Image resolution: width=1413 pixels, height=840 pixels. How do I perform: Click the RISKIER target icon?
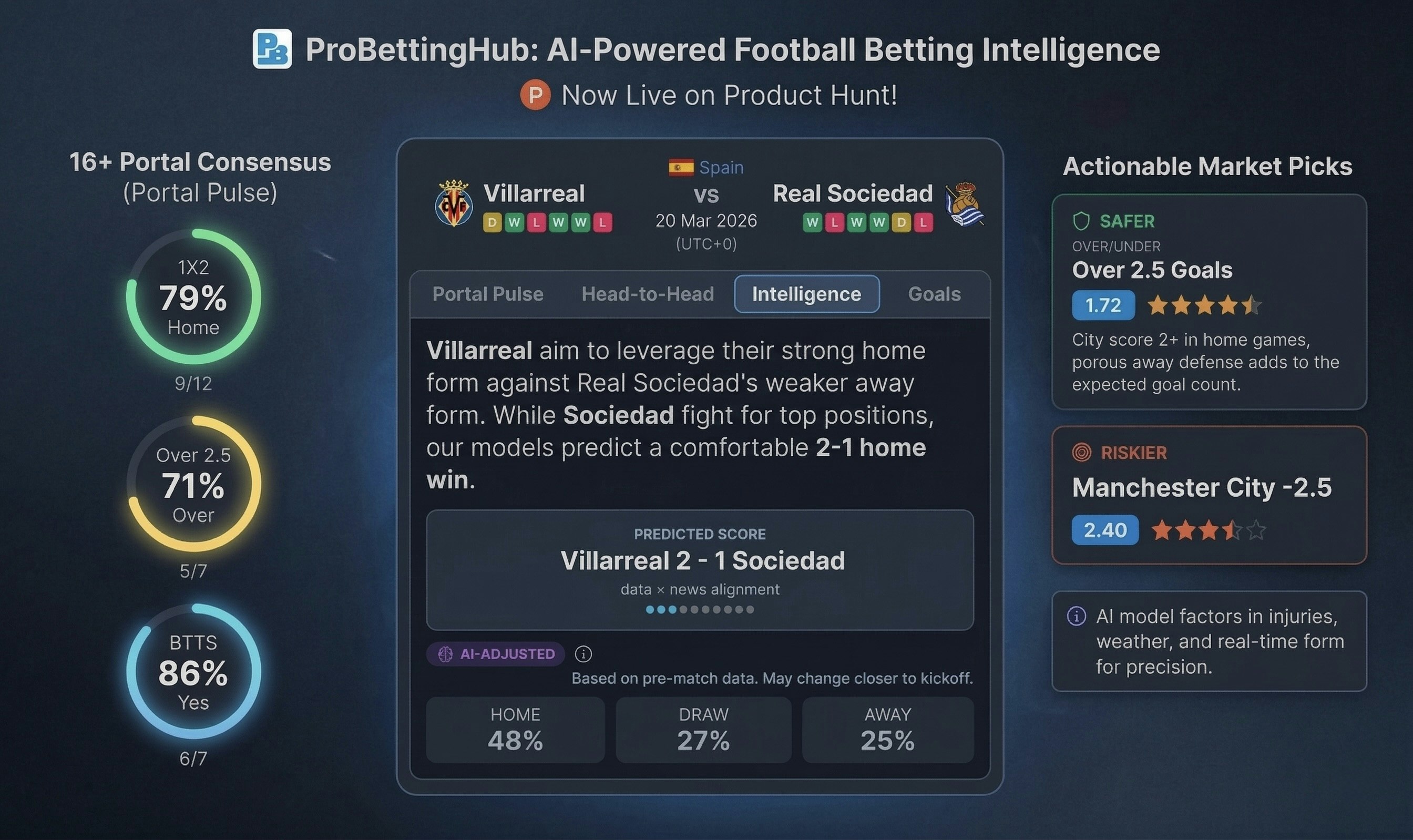tap(1081, 453)
